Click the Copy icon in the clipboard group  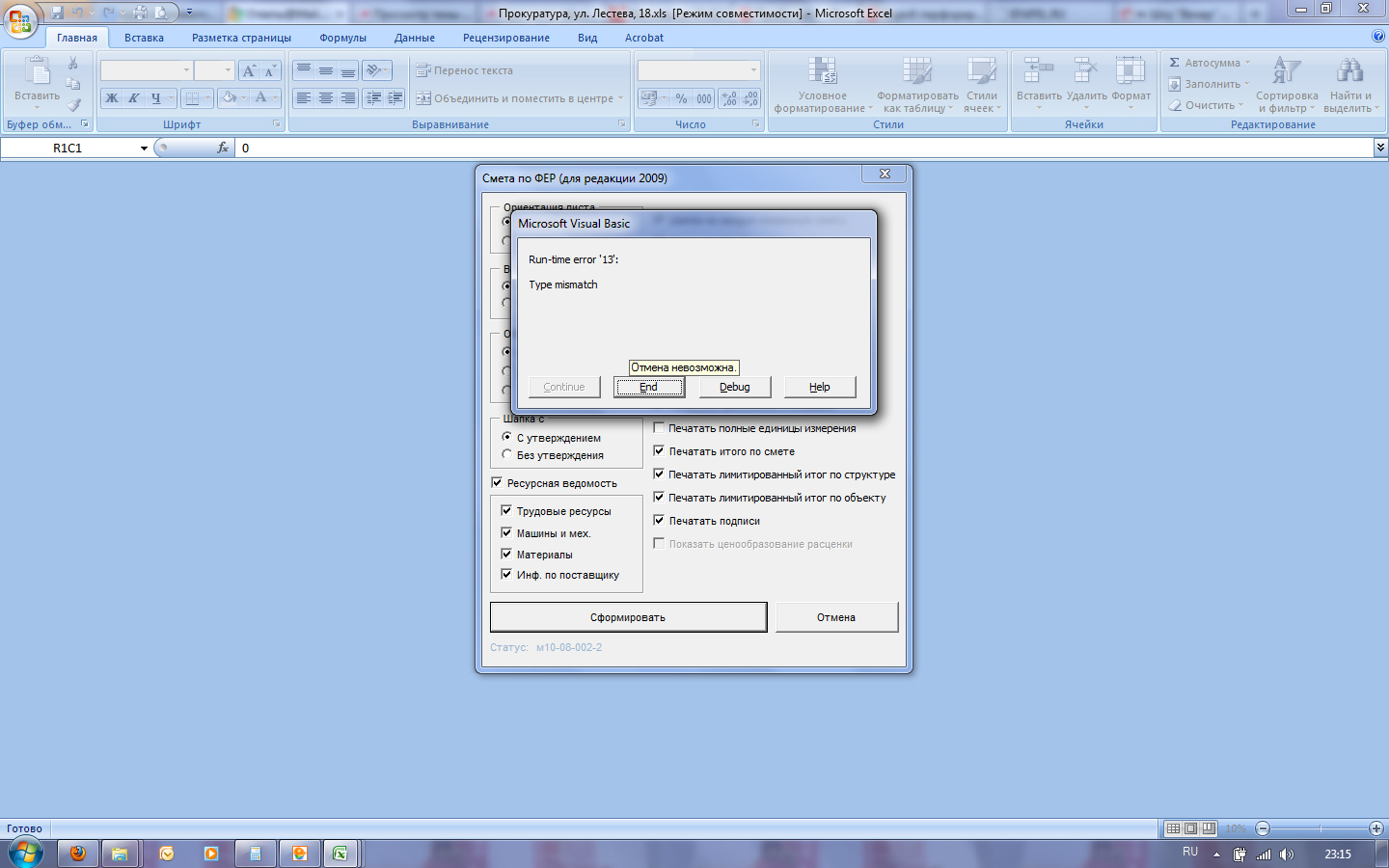coord(73,84)
